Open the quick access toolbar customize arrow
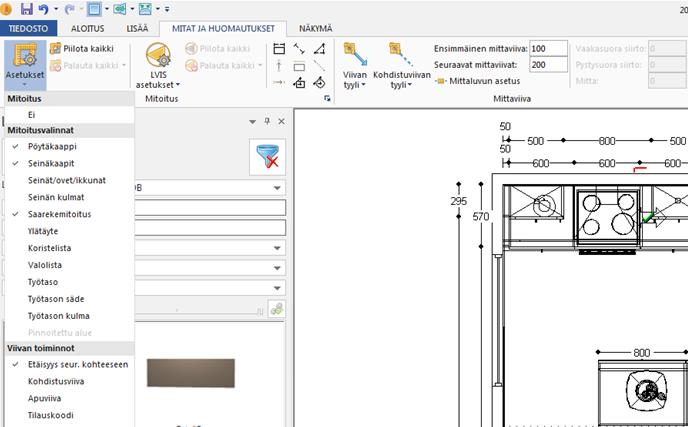Image resolution: width=688 pixels, height=427 pixels. click(167, 9)
